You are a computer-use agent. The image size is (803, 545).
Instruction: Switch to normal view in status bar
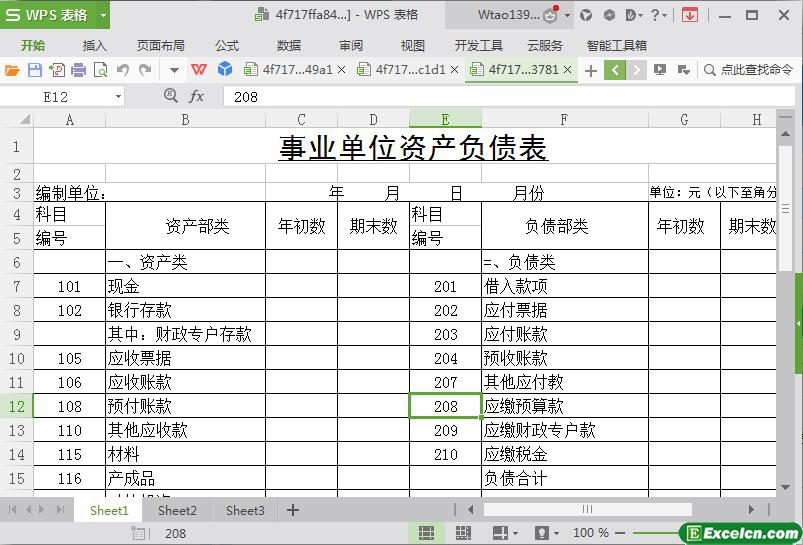[426, 533]
